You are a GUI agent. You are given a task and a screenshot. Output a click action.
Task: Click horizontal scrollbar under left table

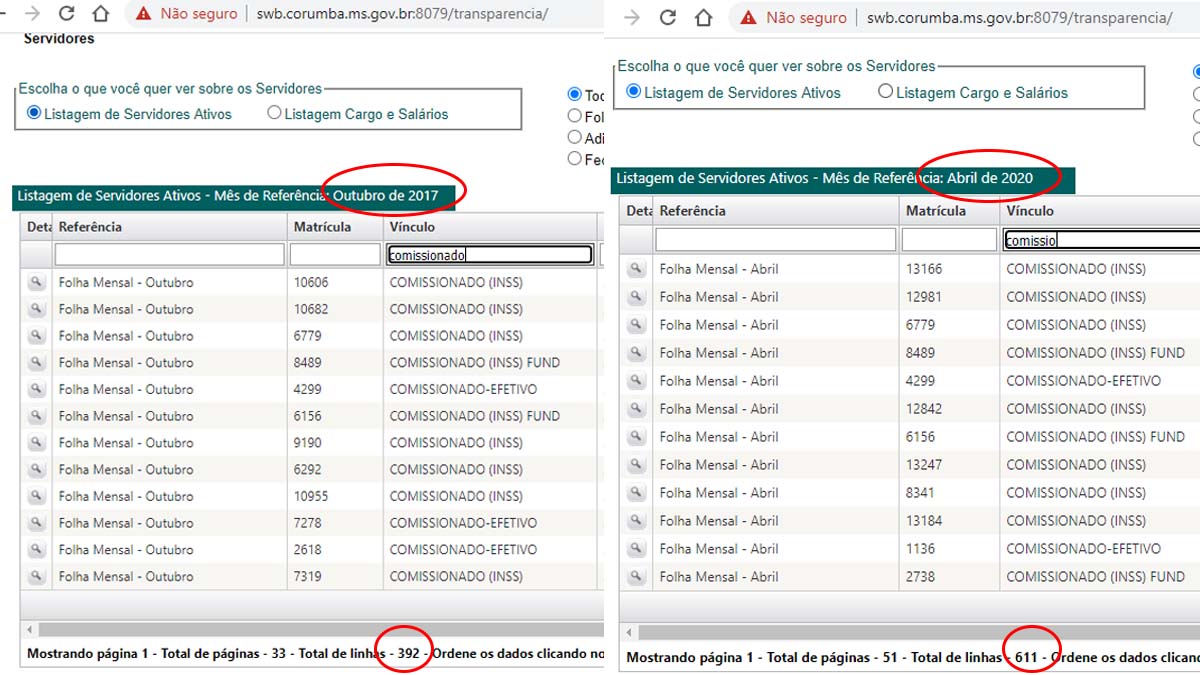point(312,629)
